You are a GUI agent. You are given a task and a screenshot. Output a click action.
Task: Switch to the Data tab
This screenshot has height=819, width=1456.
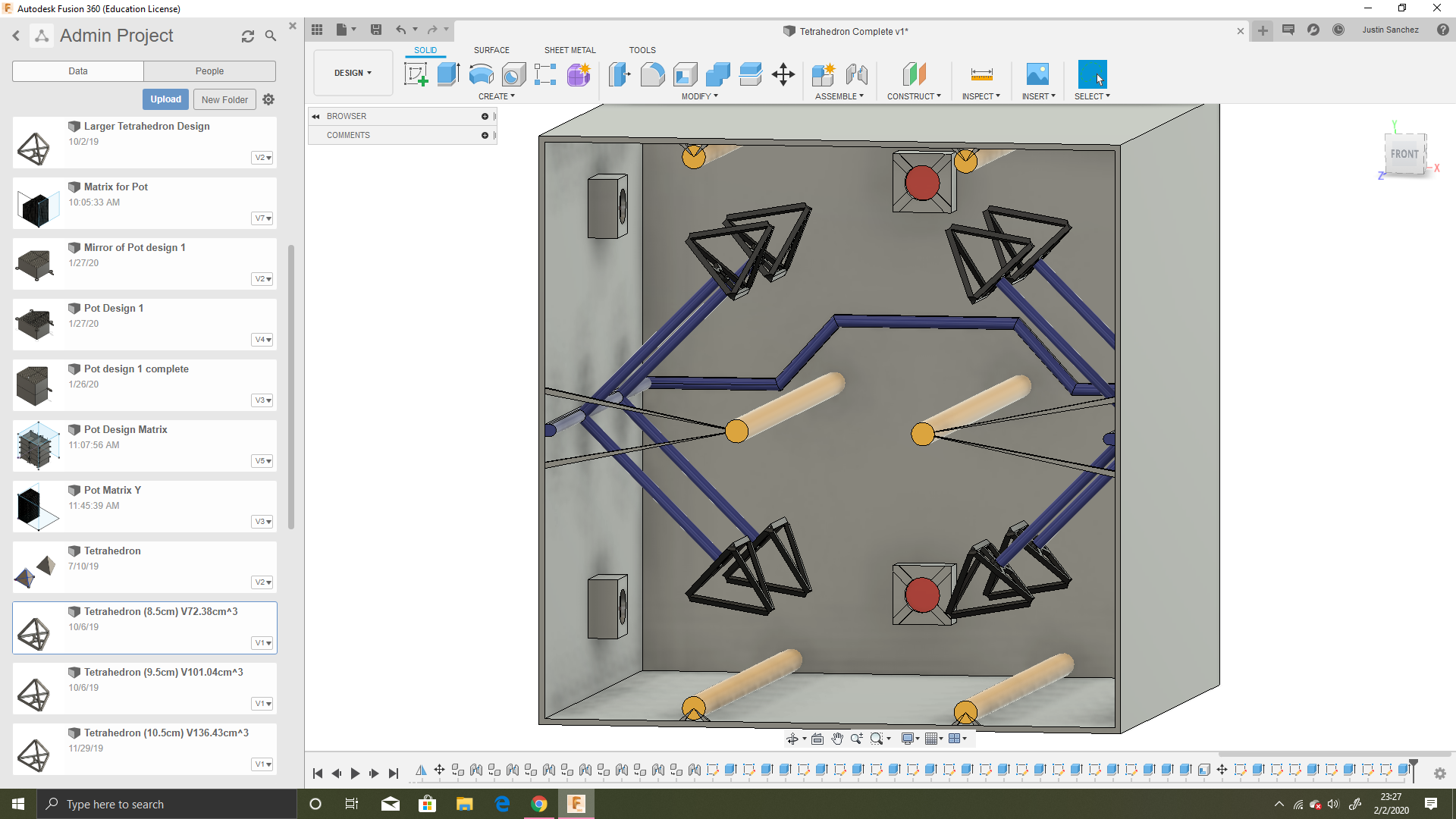click(x=78, y=71)
